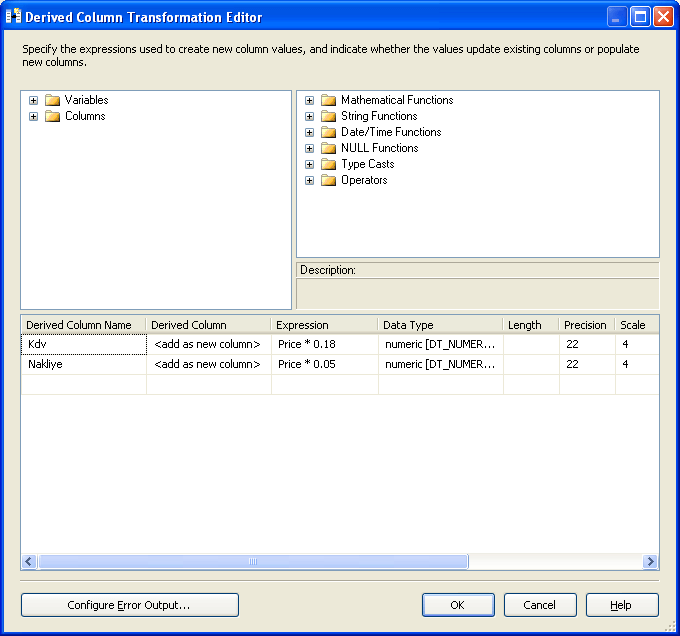The width and height of the screenshot is (680, 636).
Task: Click the horizontal scrollbar right arrow
Action: (651, 562)
